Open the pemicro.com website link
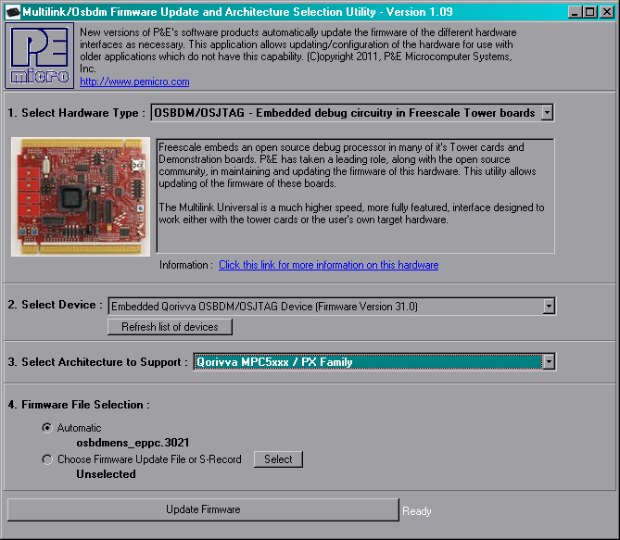The height and width of the screenshot is (540, 620). 134,82
